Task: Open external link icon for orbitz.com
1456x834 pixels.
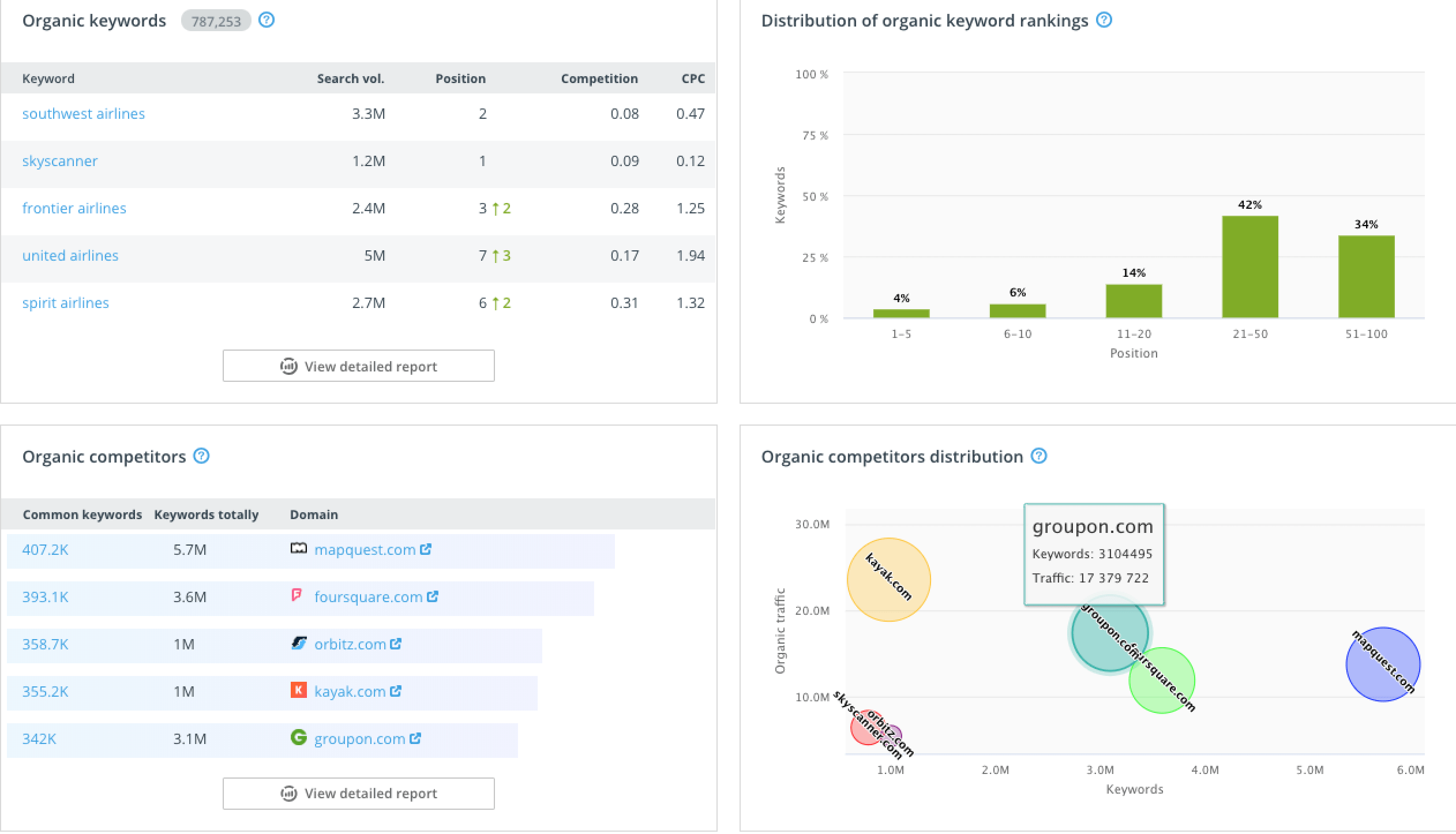Action: pos(396,644)
